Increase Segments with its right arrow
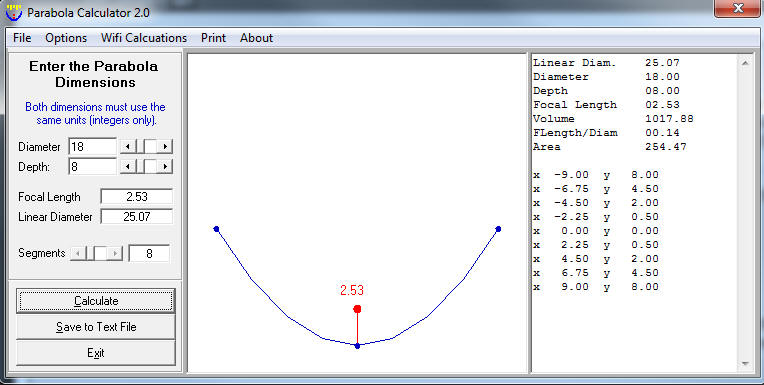Viewport: 764px width, 385px height. click(x=115, y=253)
